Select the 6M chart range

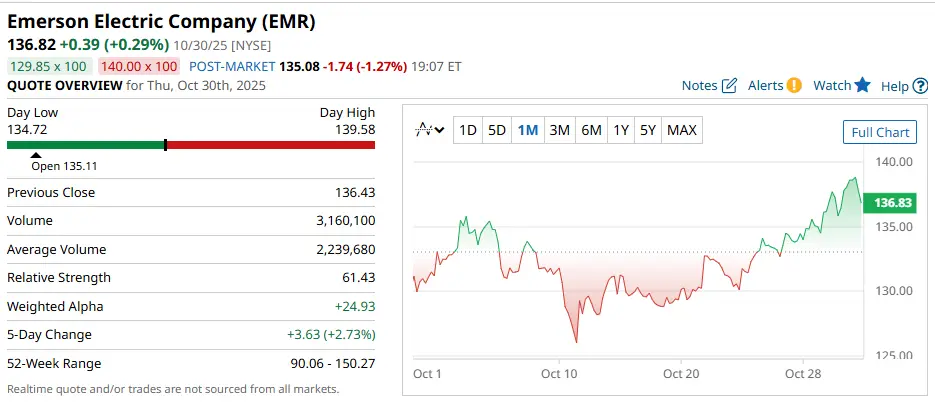(591, 130)
